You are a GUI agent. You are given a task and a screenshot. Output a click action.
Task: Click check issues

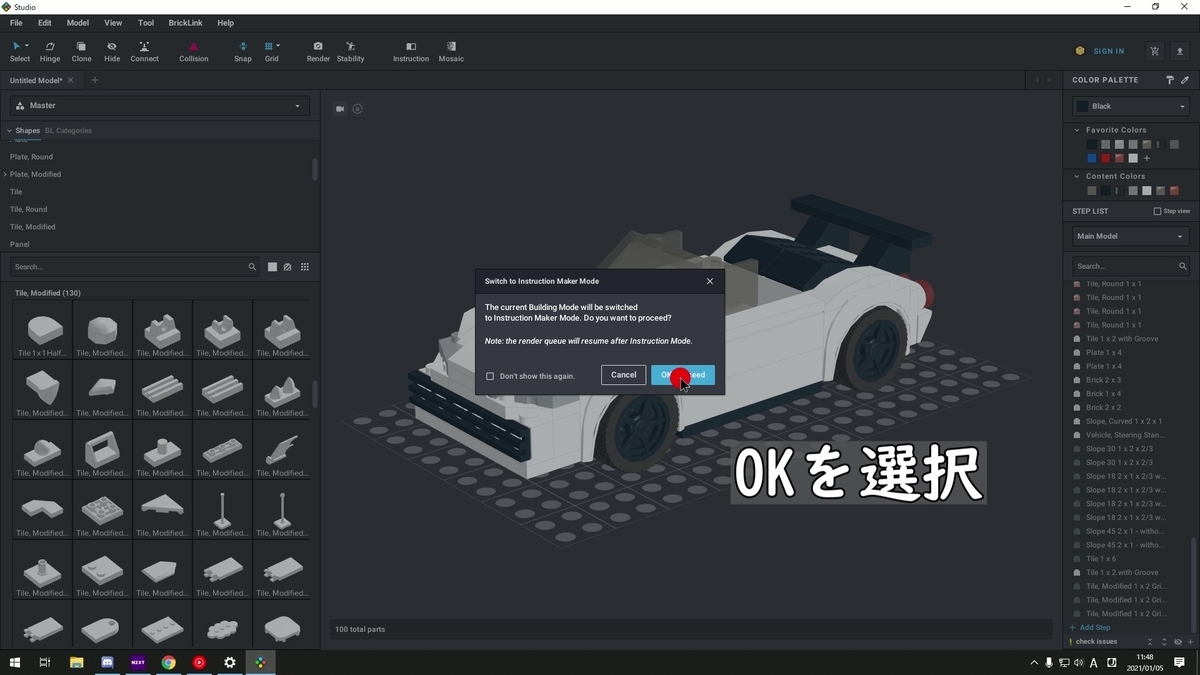click(1097, 642)
